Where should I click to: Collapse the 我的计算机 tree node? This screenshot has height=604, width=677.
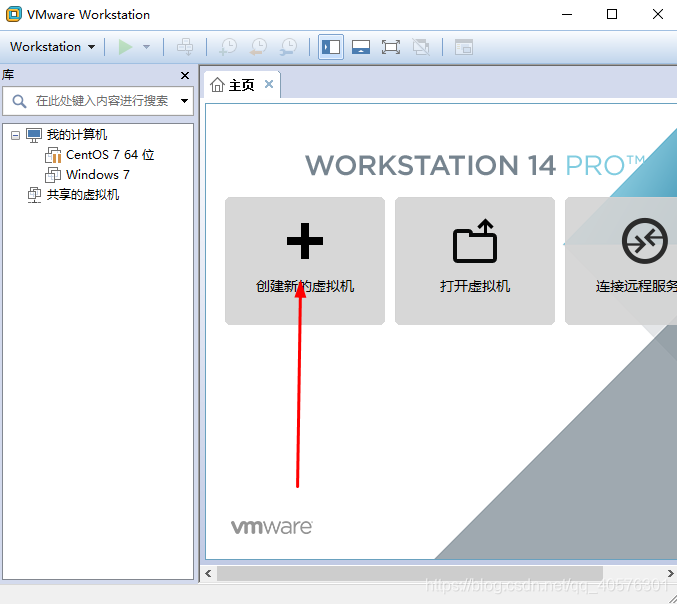pyautogui.click(x=15, y=136)
